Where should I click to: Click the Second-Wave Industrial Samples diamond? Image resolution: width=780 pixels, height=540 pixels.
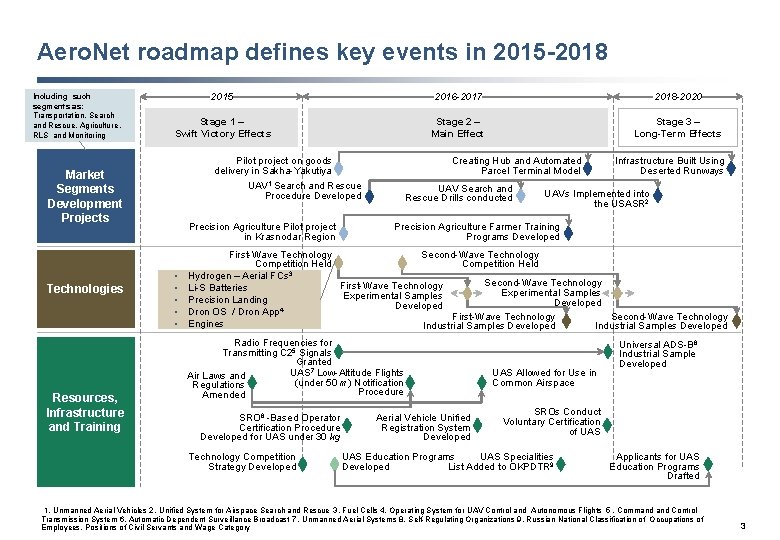[737, 321]
